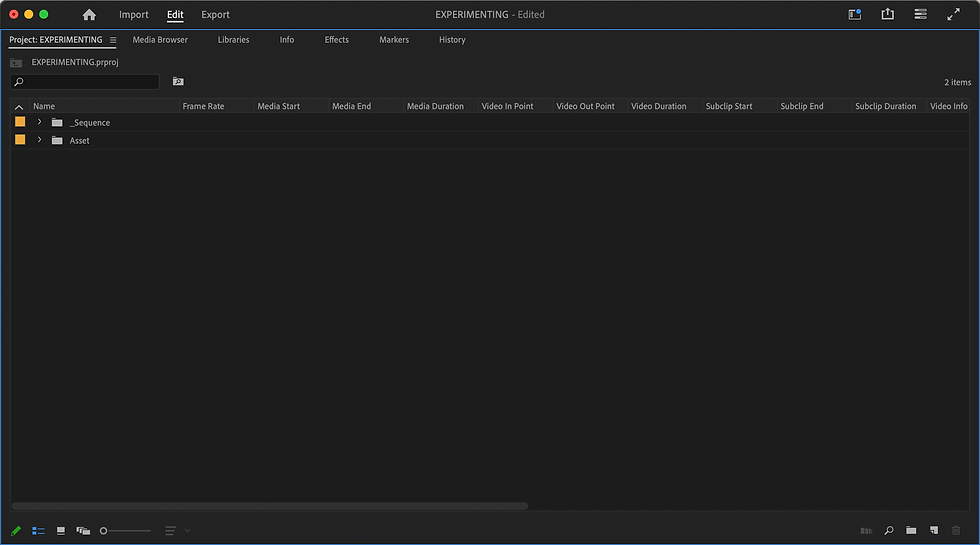
Task: Sort by the Subclip End column
Action: tap(801, 106)
